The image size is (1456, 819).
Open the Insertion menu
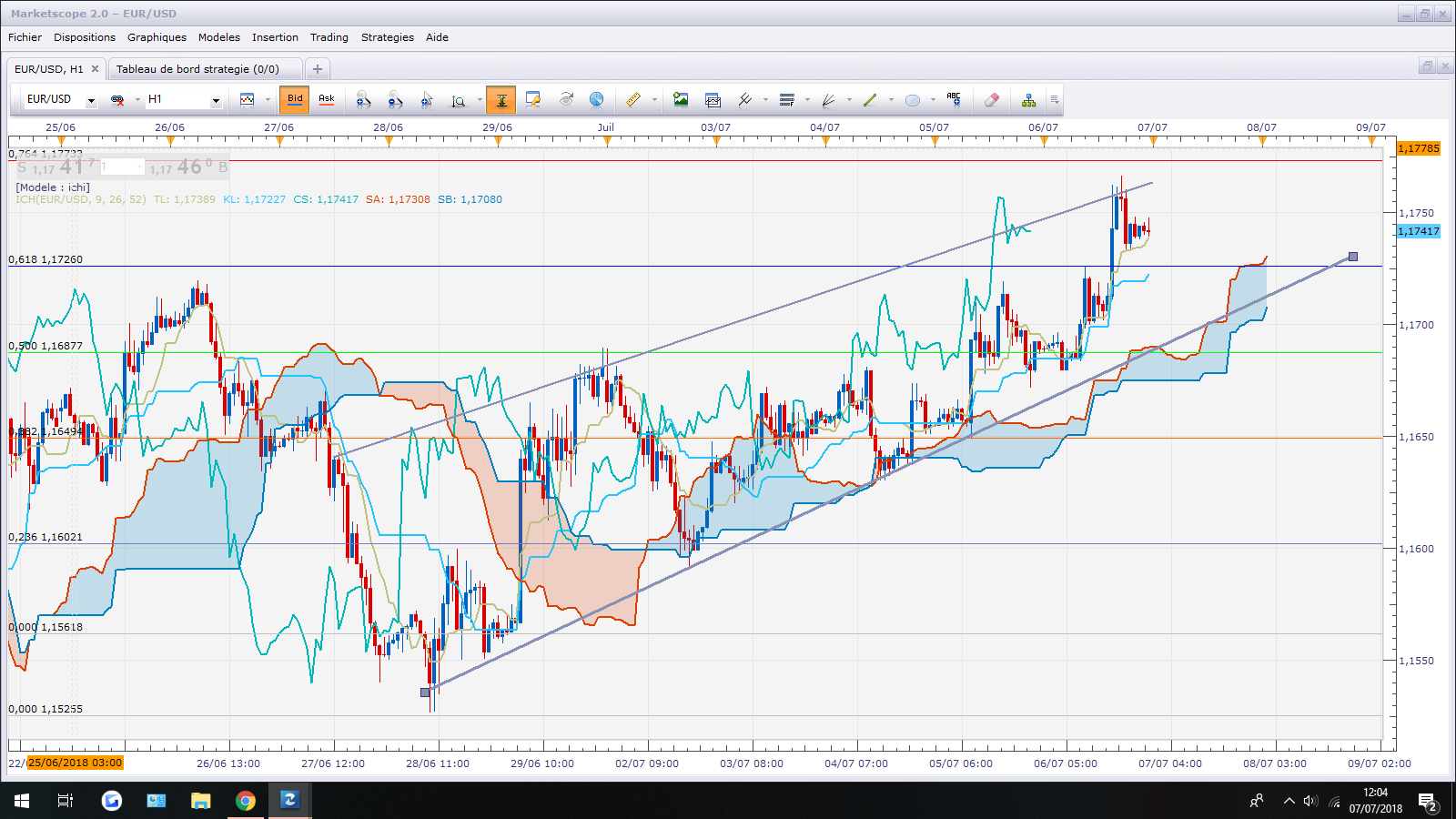click(x=275, y=37)
